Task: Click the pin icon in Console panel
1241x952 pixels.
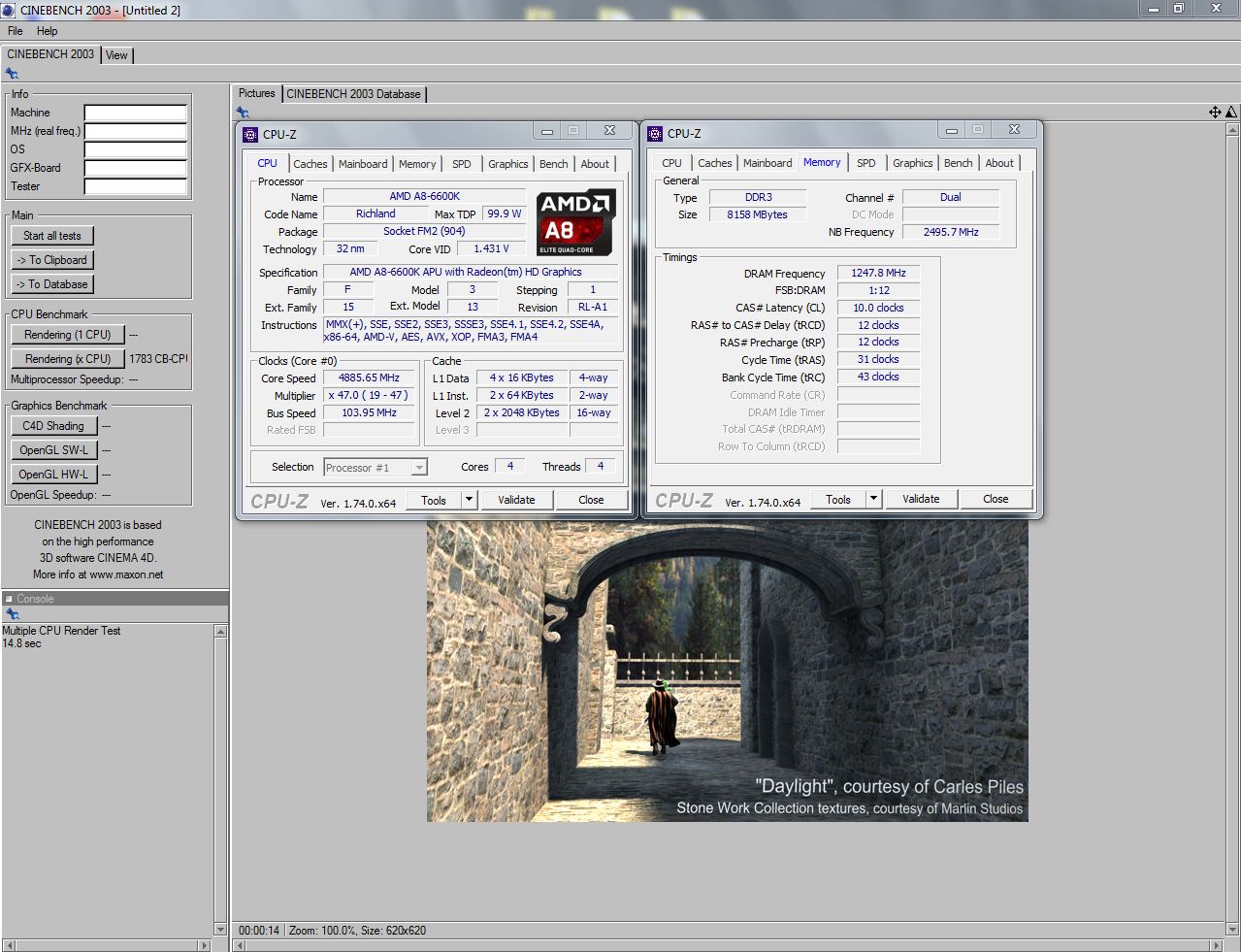Action: point(12,614)
